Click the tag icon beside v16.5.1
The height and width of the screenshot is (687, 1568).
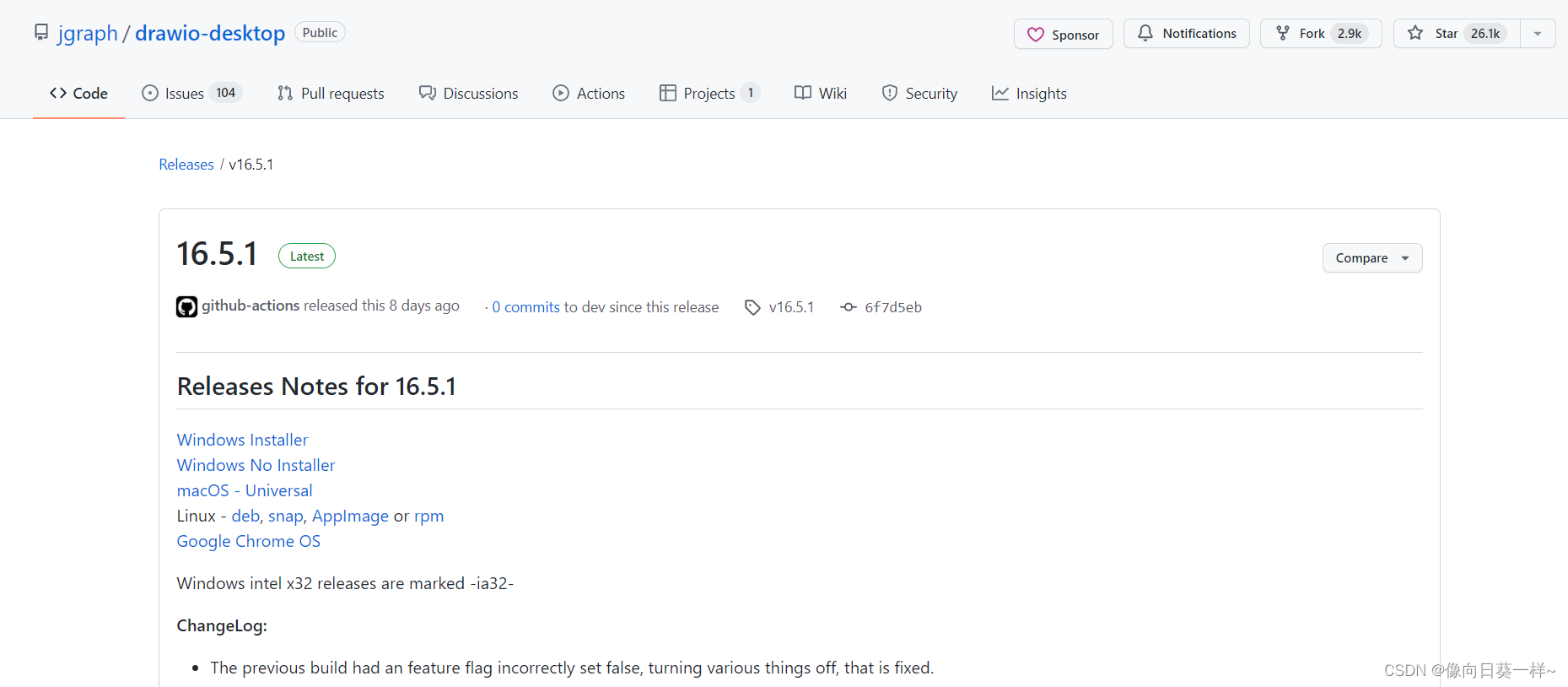point(752,307)
